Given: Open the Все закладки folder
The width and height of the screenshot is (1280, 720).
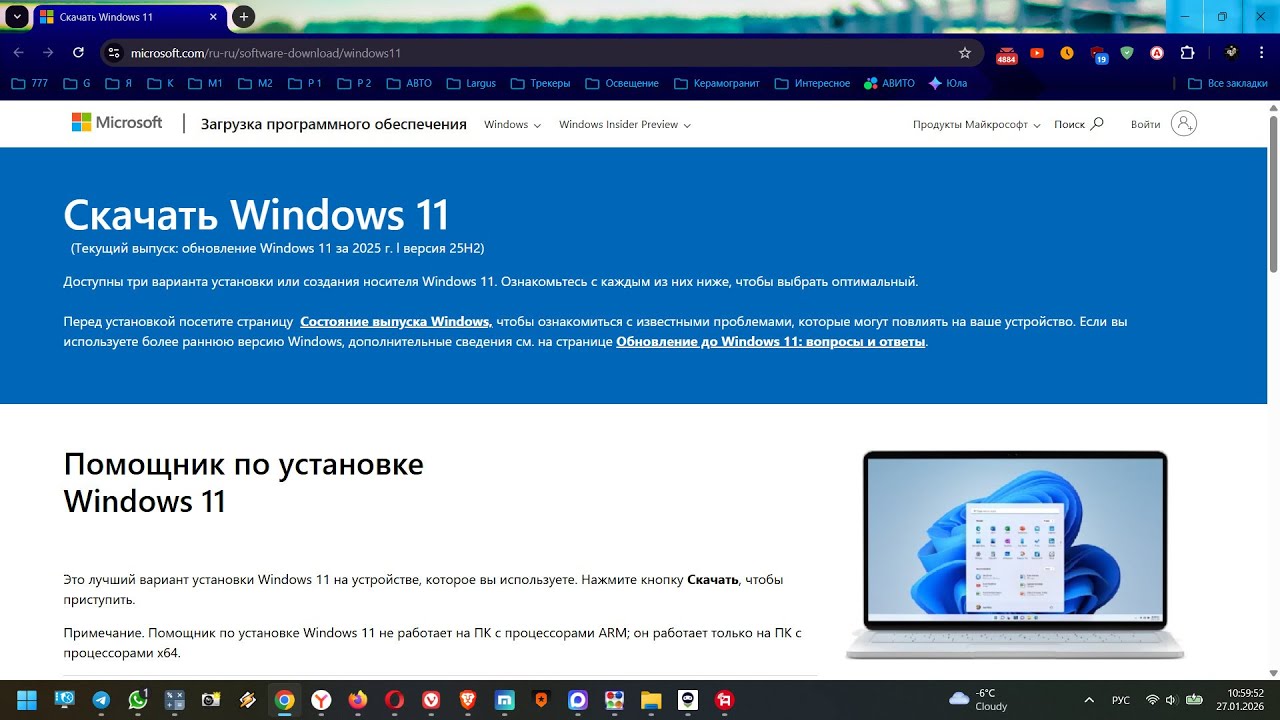Looking at the screenshot, I should tap(1228, 83).
